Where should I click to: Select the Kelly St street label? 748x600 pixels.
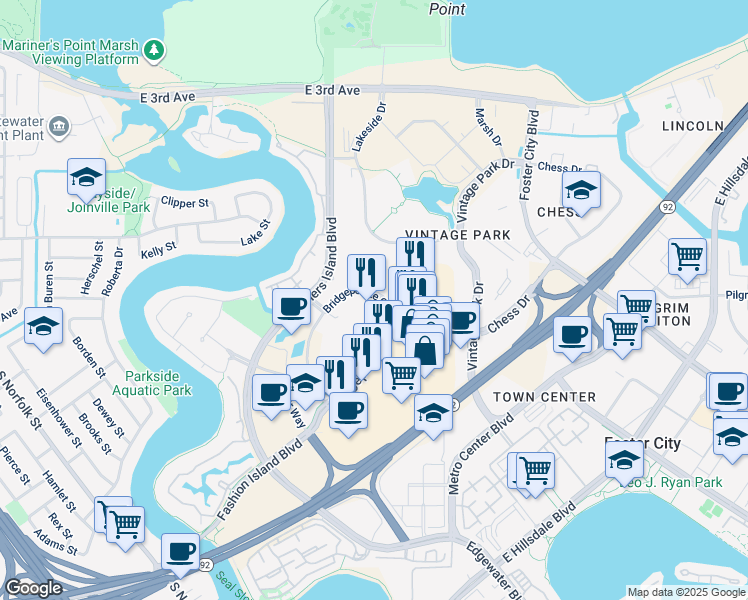(158, 250)
